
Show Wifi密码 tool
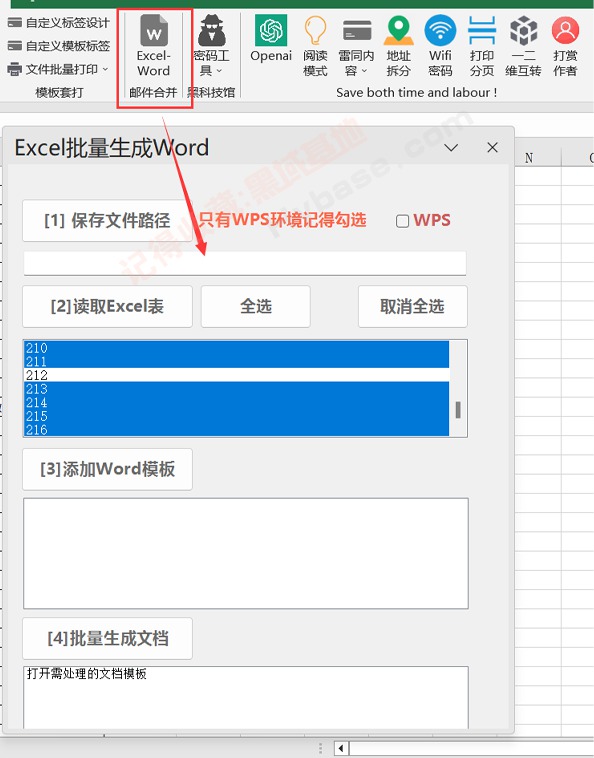click(440, 46)
